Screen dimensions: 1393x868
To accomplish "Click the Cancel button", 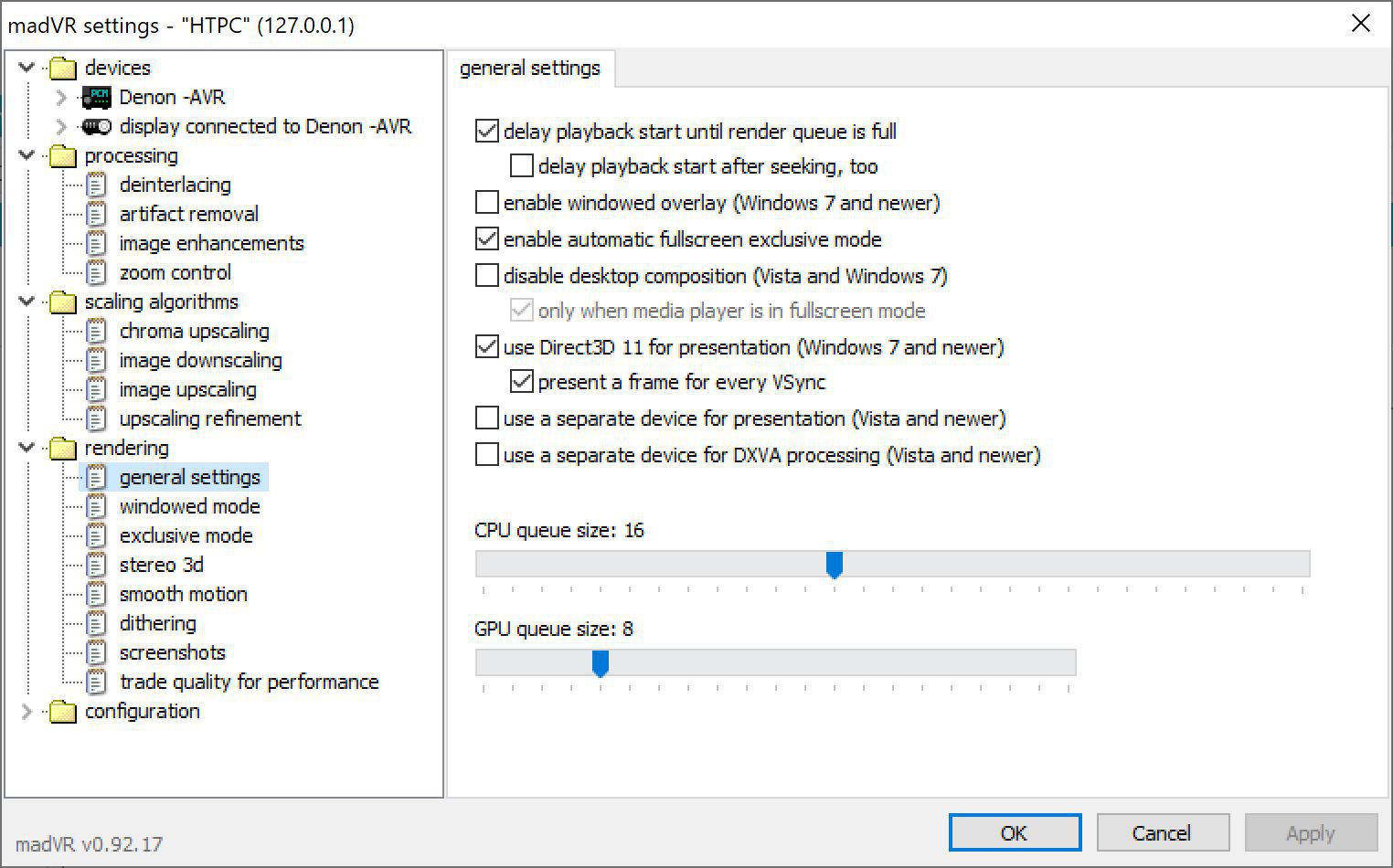I will pos(1161,832).
